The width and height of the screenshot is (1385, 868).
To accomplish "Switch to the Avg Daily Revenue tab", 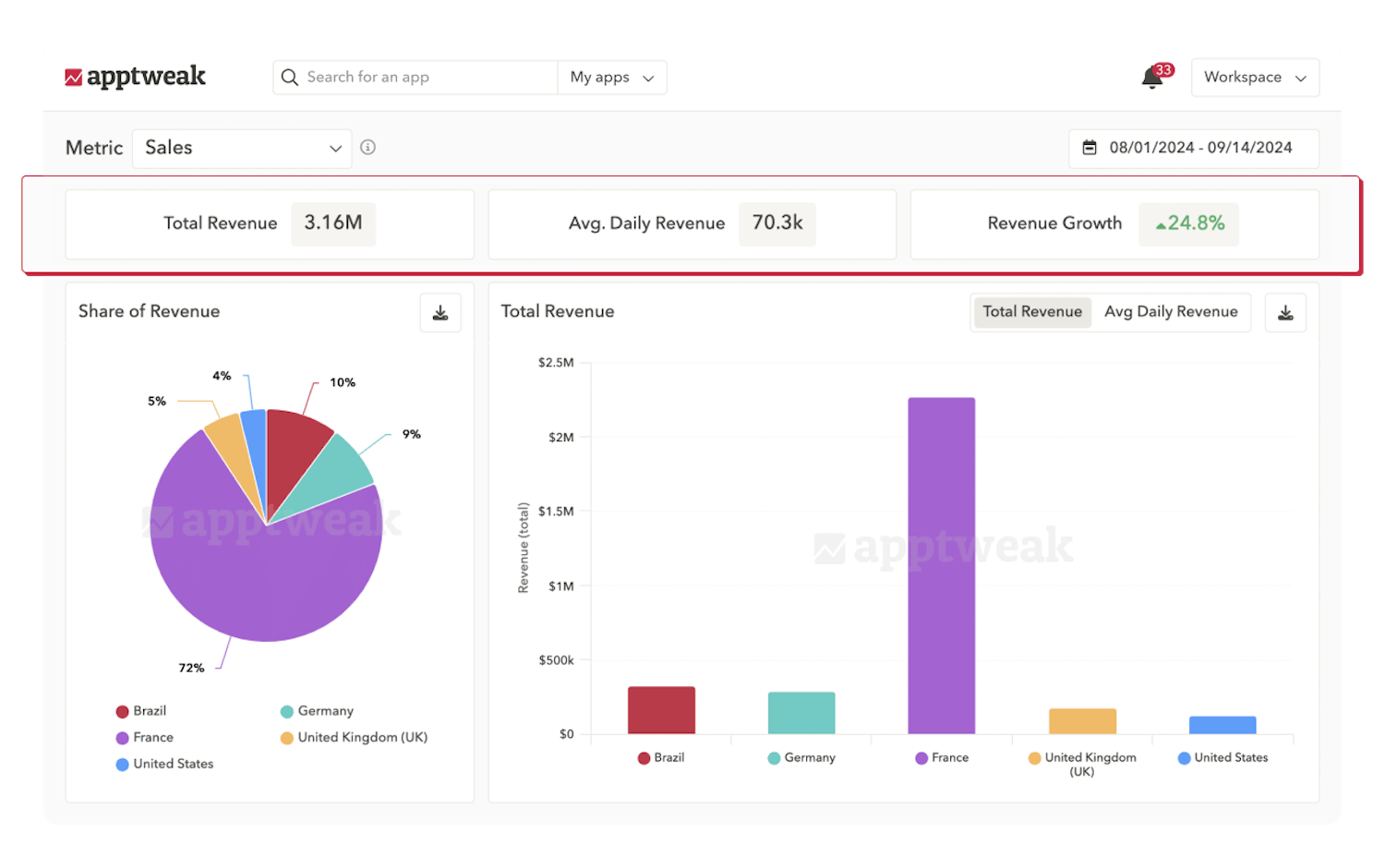I will pyautogui.click(x=1171, y=312).
